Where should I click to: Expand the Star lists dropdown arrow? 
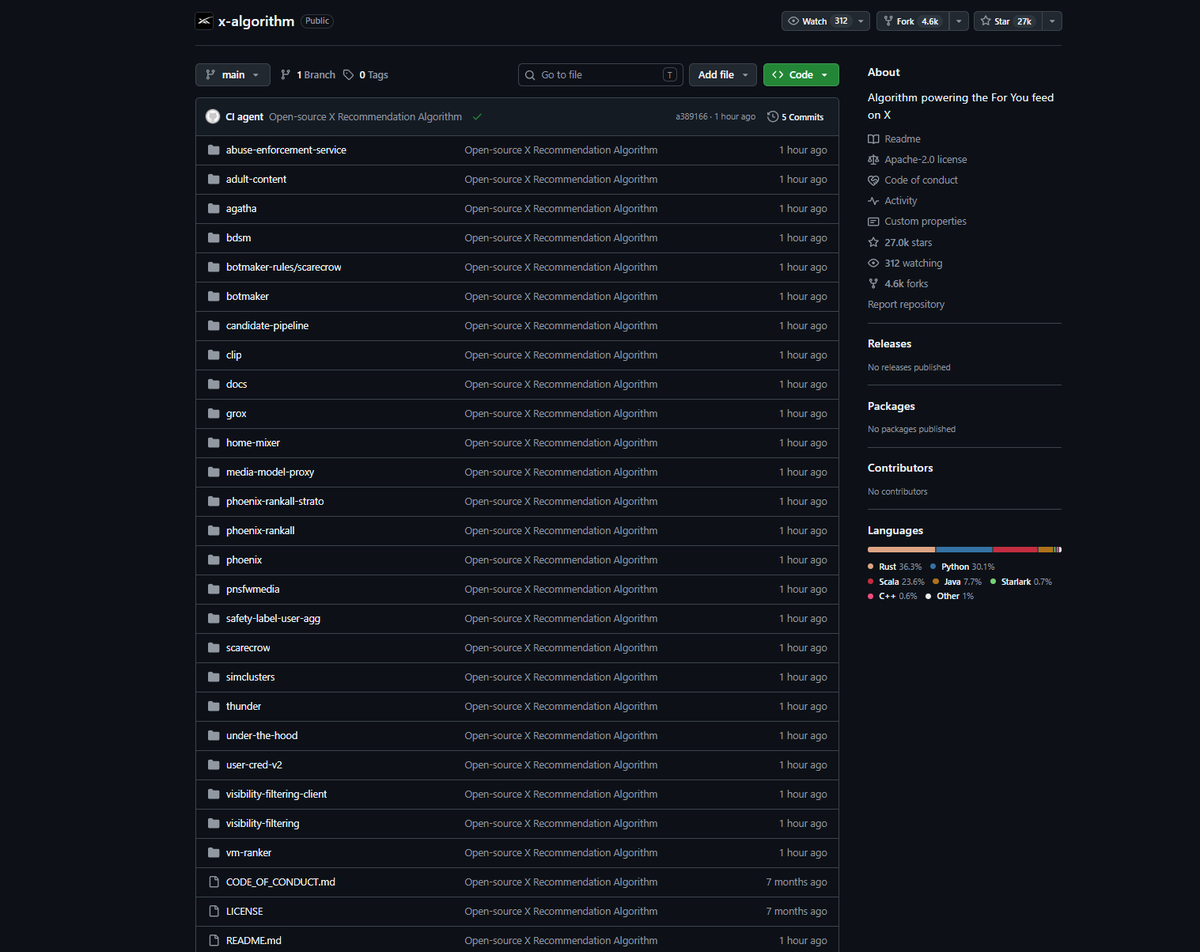point(1052,21)
